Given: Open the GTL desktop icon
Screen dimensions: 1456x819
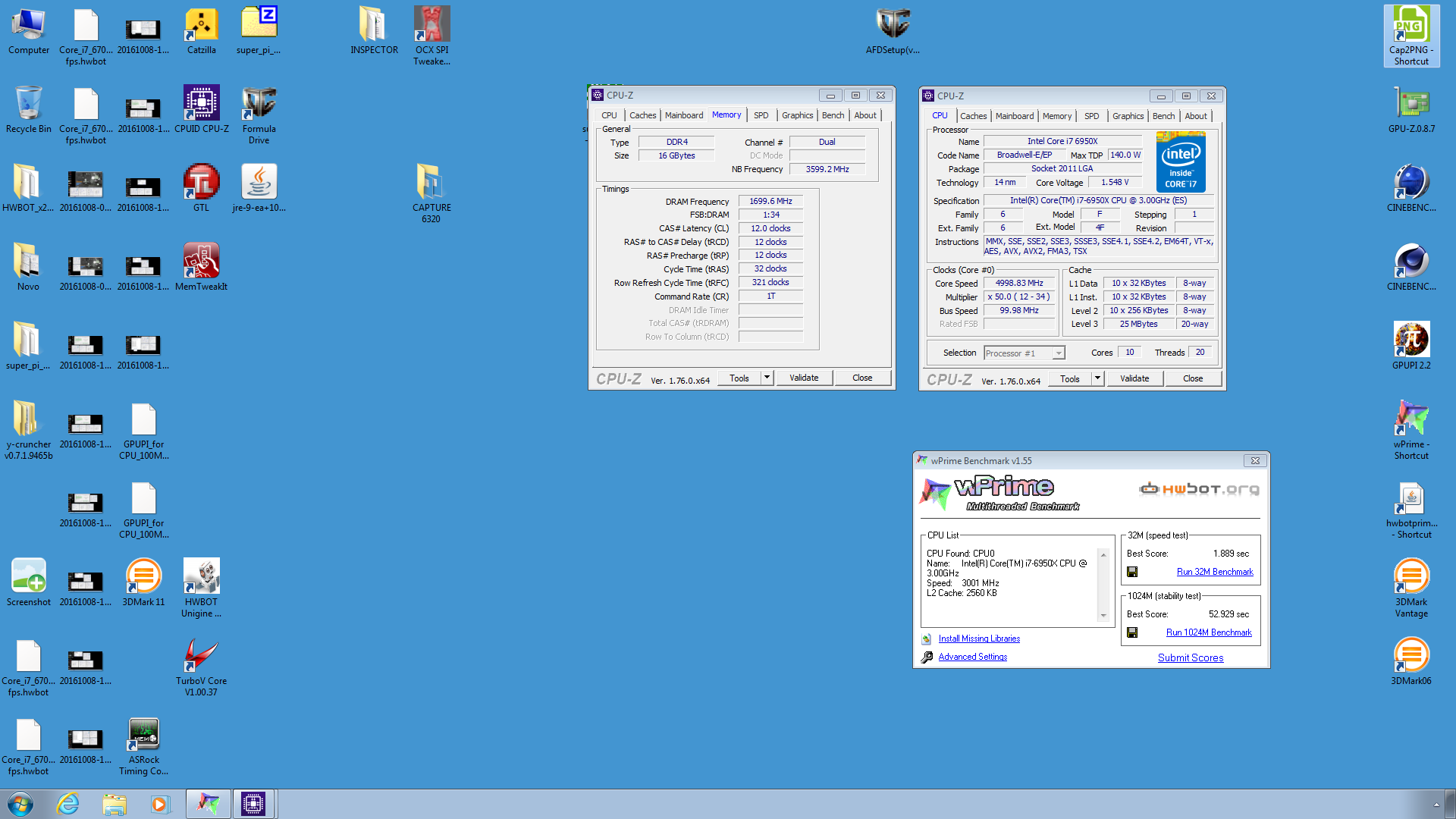Looking at the screenshot, I should 201,188.
